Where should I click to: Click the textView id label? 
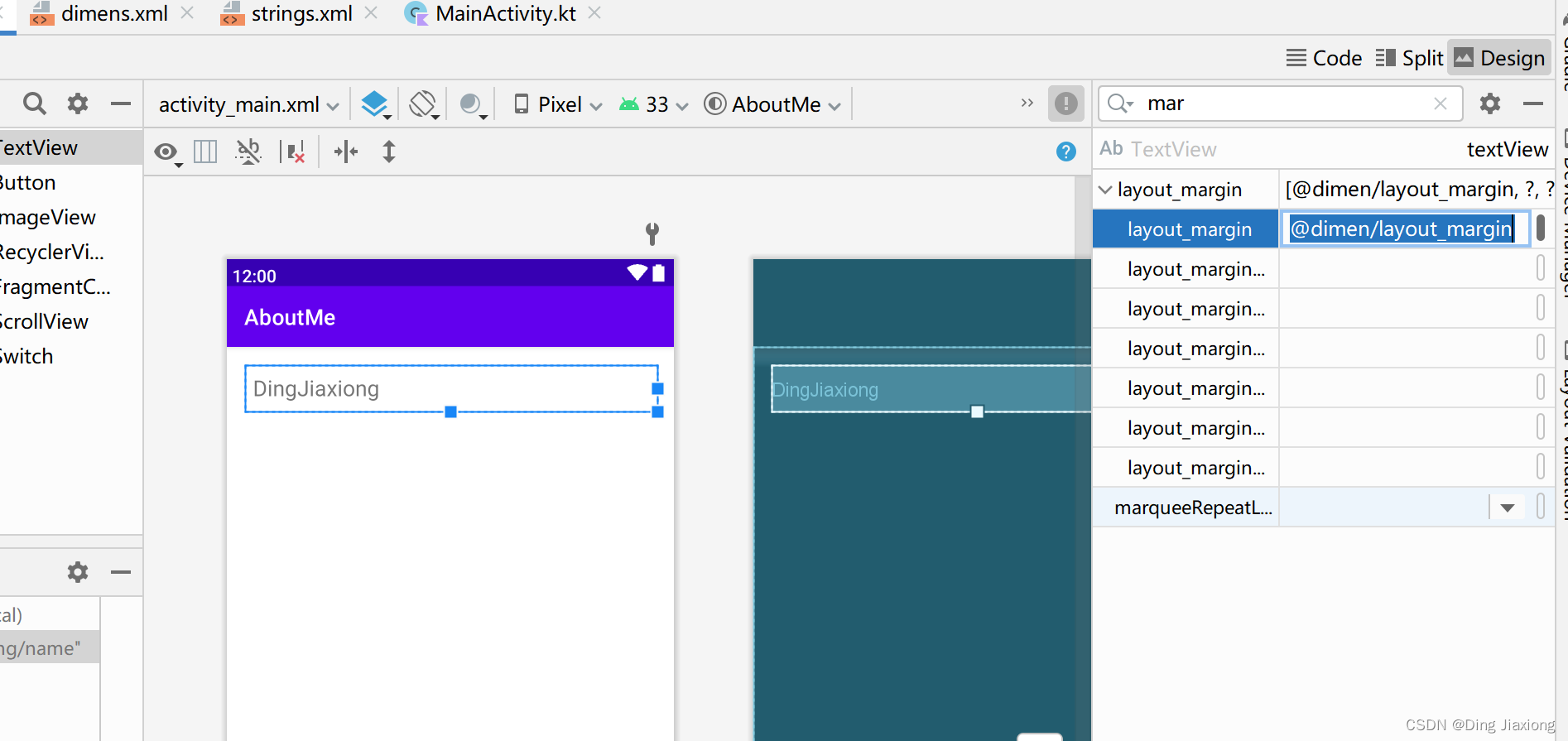point(1508,149)
